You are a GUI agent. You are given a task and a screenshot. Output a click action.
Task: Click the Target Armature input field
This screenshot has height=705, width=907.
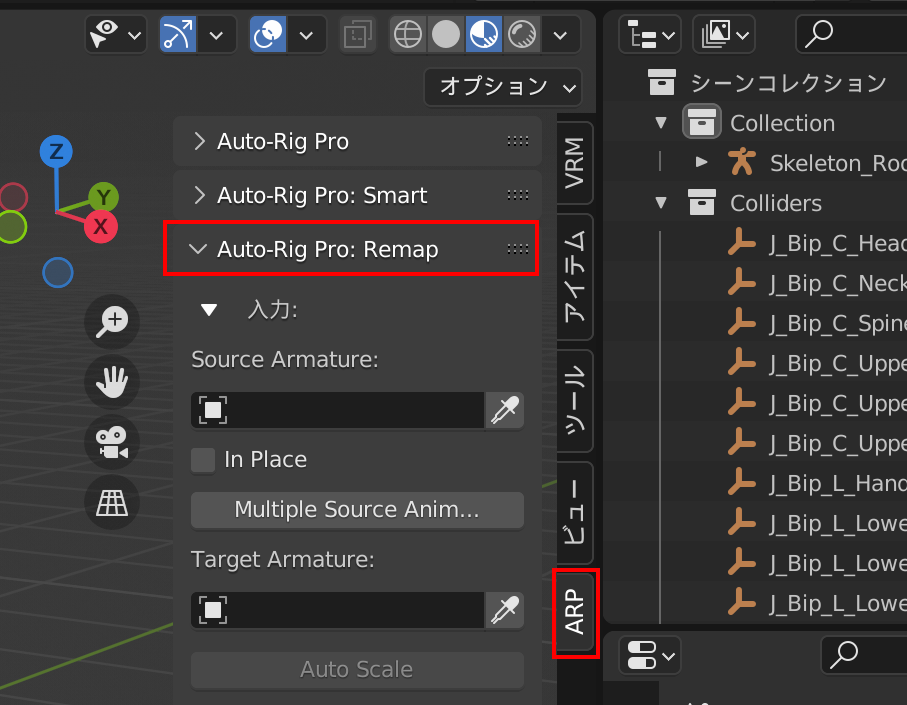pyautogui.click(x=338, y=610)
